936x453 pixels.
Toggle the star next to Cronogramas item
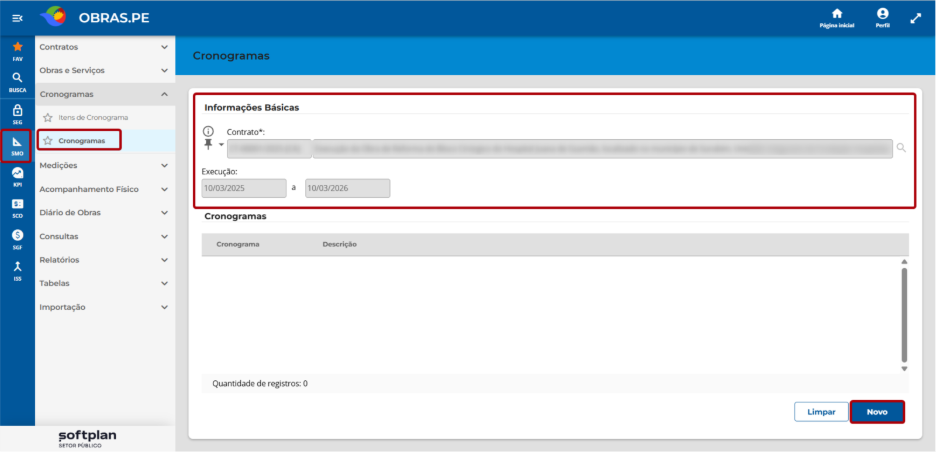pyautogui.click(x=48, y=141)
